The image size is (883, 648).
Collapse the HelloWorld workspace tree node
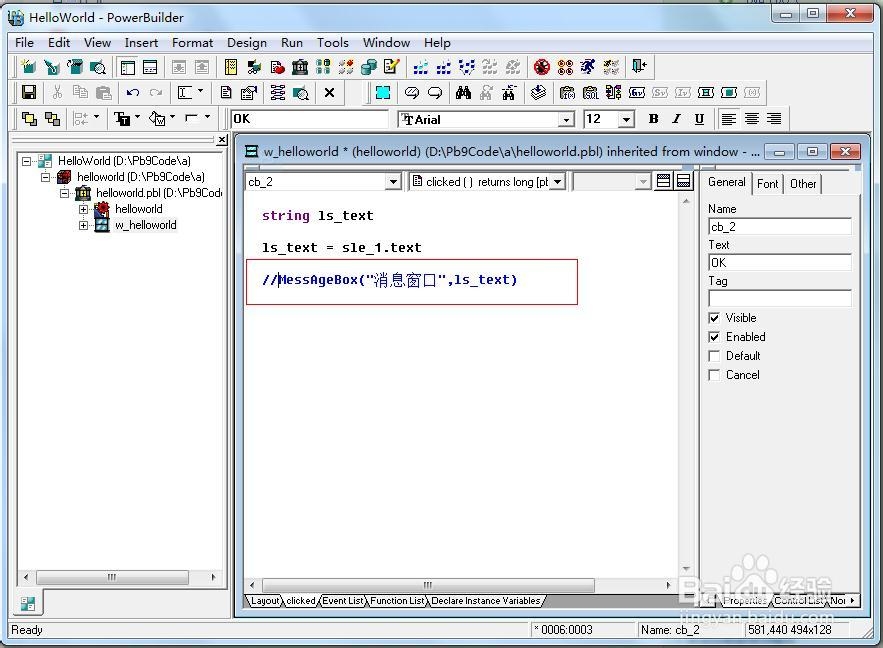(x=26, y=161)
